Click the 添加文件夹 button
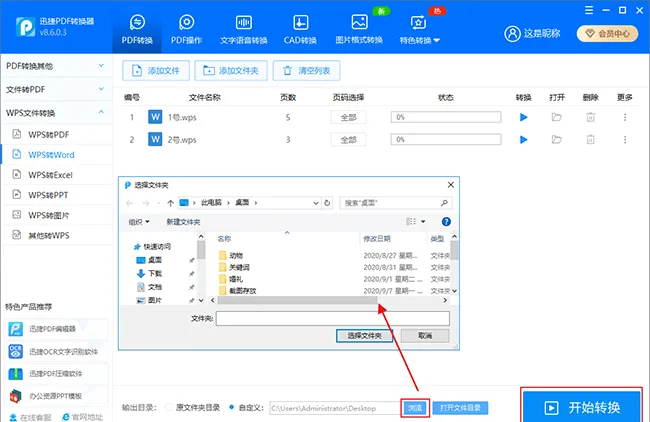 point(231,70)
